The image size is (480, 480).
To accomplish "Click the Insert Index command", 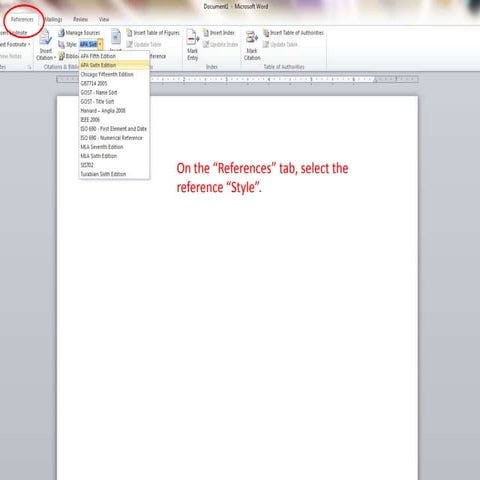I will 219,33.
